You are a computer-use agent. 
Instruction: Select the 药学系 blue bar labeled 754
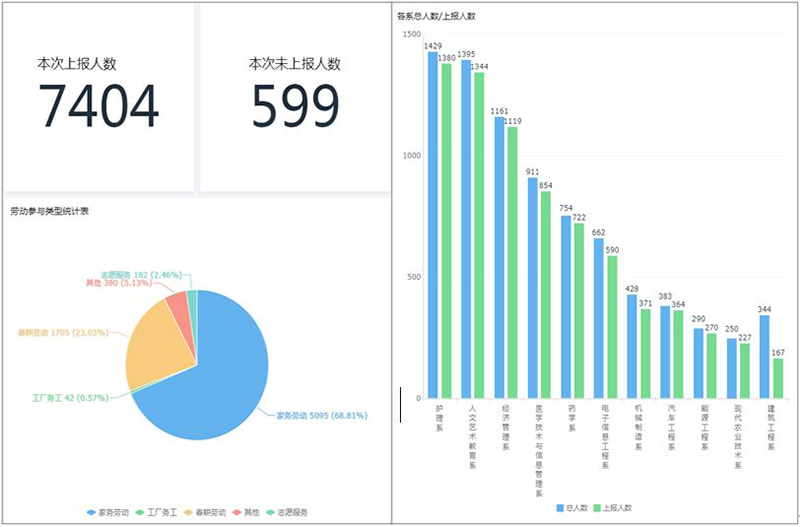pyautogui.click(x=566, y=307)
